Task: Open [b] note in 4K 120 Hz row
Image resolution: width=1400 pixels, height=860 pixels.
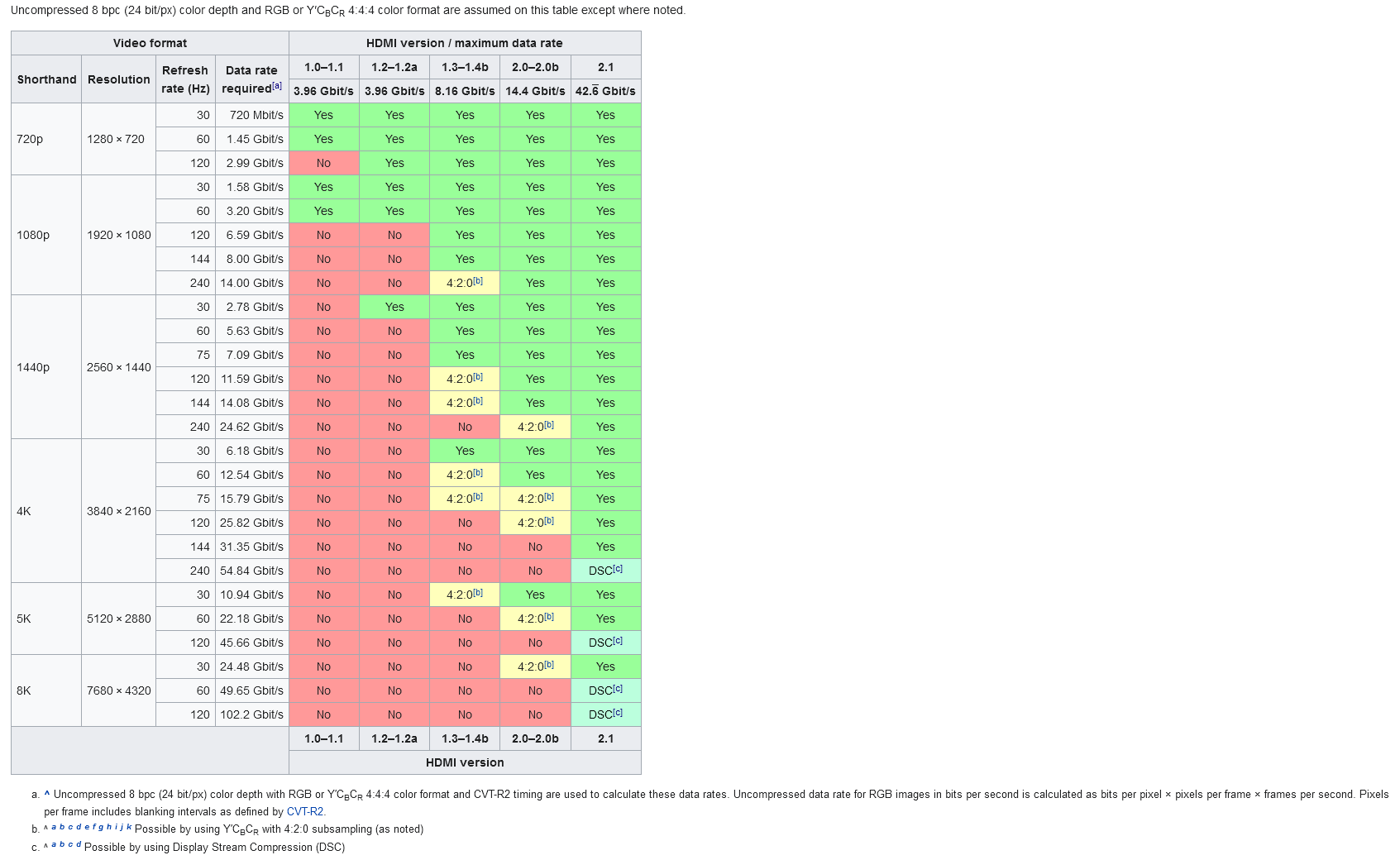Action: point(549,521)
